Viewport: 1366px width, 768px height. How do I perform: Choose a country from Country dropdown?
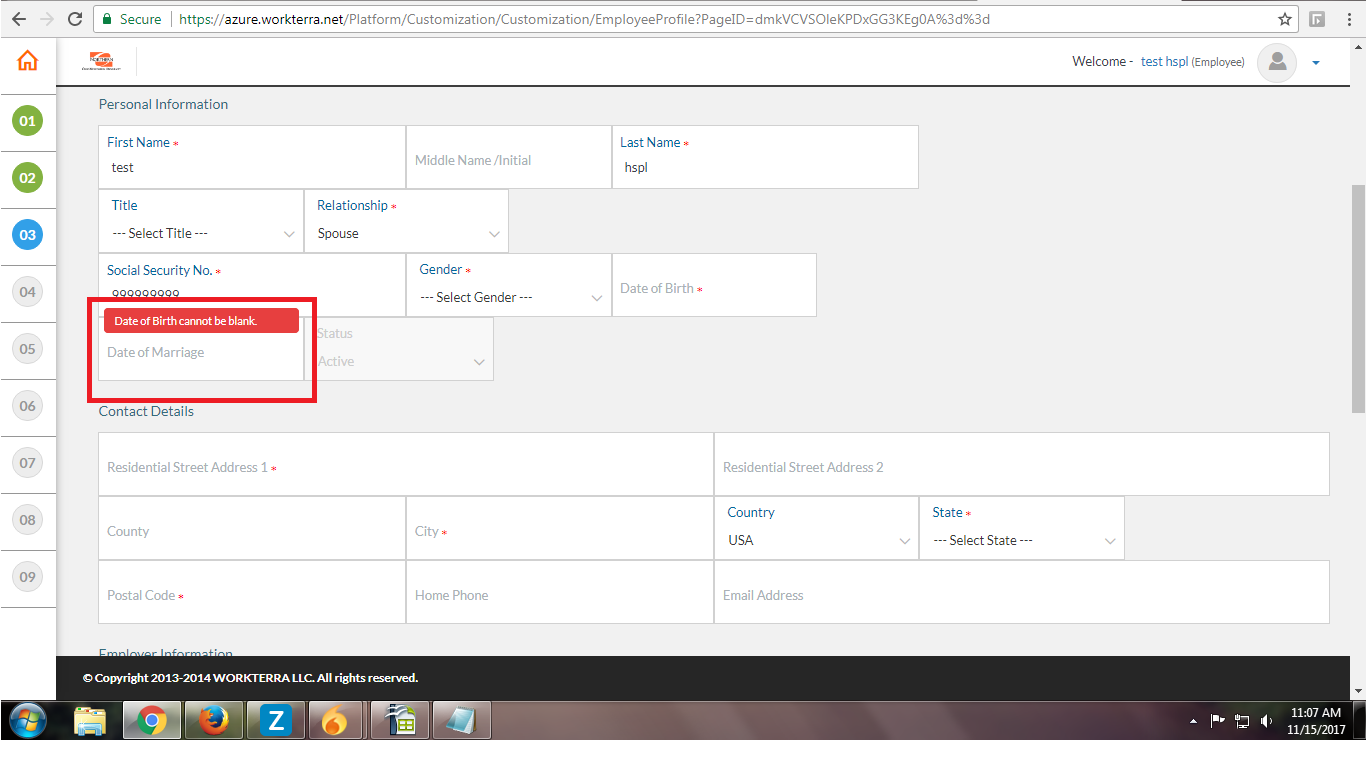point(817,540)
